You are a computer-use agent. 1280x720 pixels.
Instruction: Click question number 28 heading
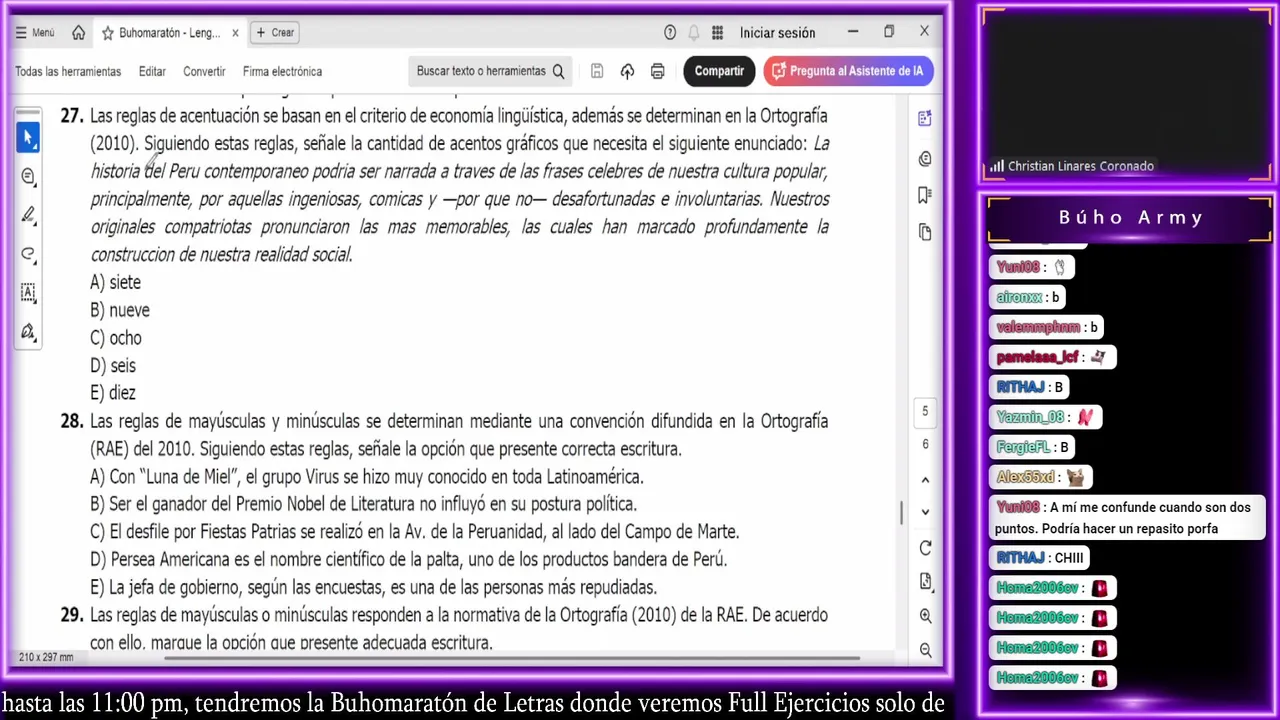click(x=71, y=421)
